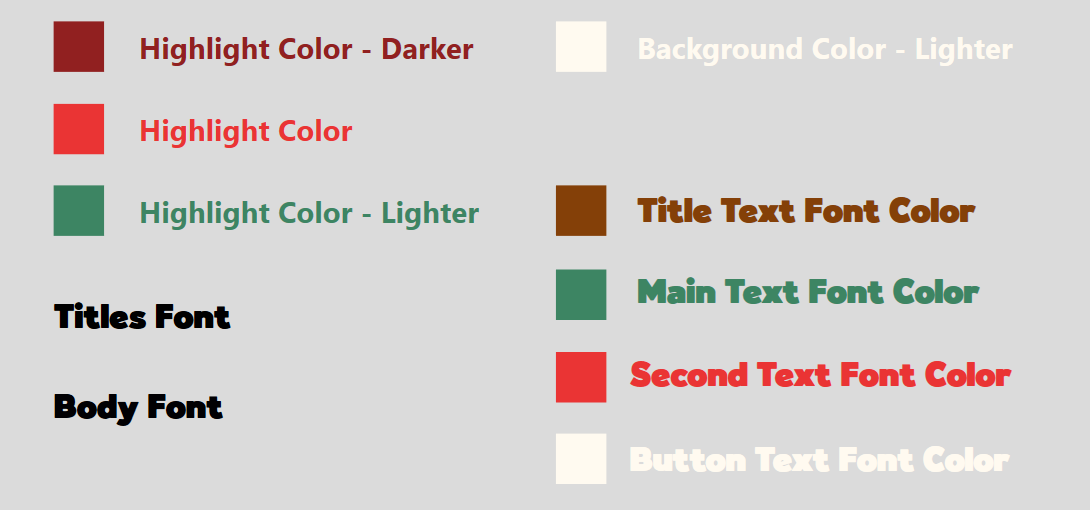
Task: Click the Main Text Font Color label
Action: tap(808, 292)
